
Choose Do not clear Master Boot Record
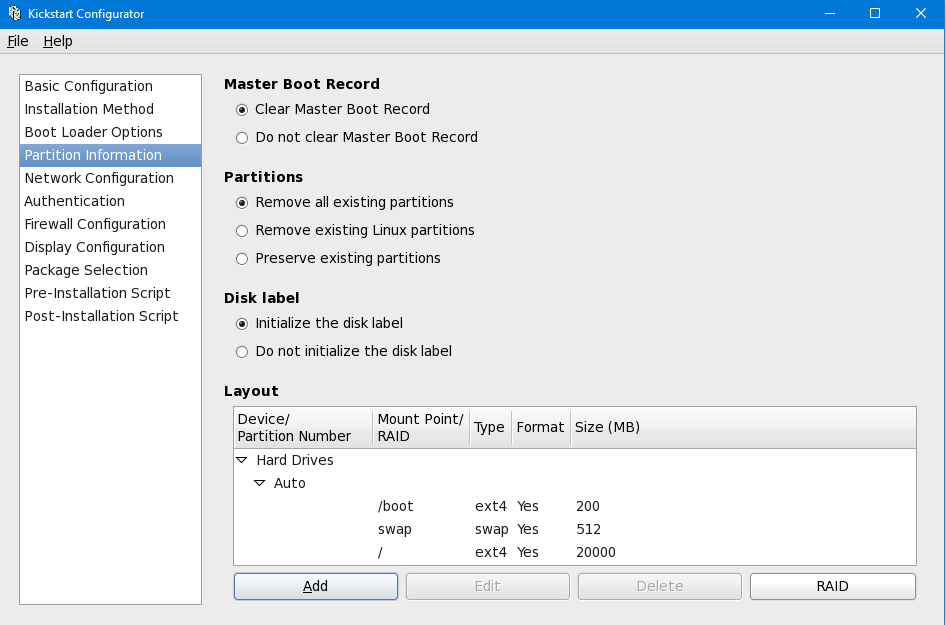242,138
